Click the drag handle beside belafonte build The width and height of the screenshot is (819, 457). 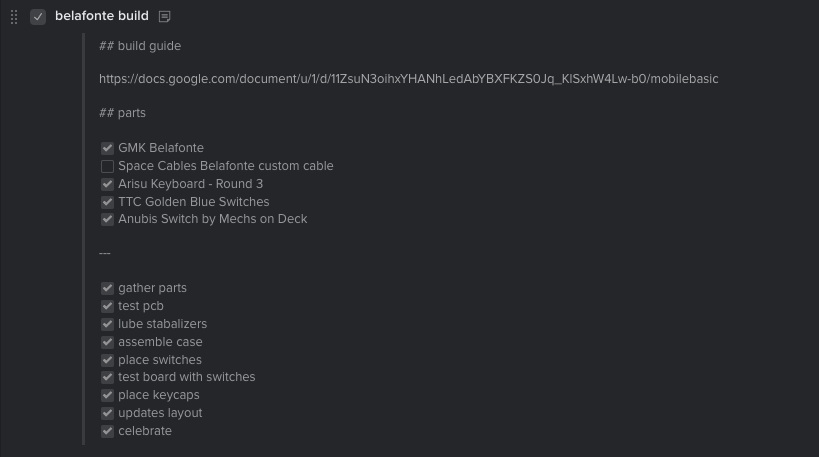14,17
